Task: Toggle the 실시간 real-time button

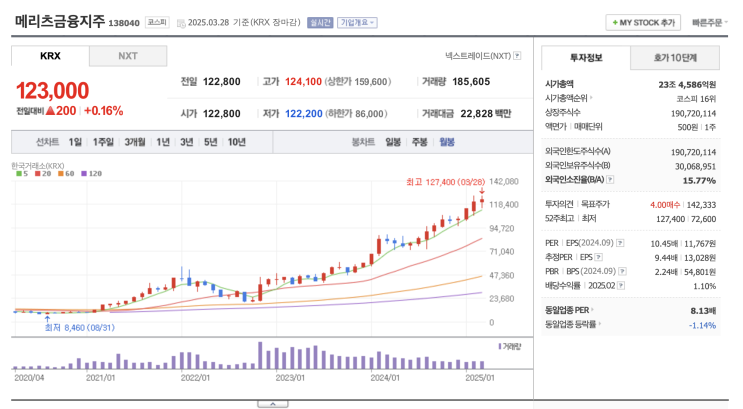Action: 320,23
